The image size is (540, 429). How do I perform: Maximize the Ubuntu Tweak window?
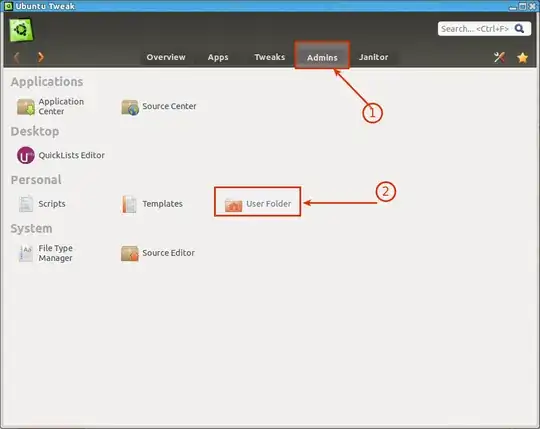[x=522, y=6]
